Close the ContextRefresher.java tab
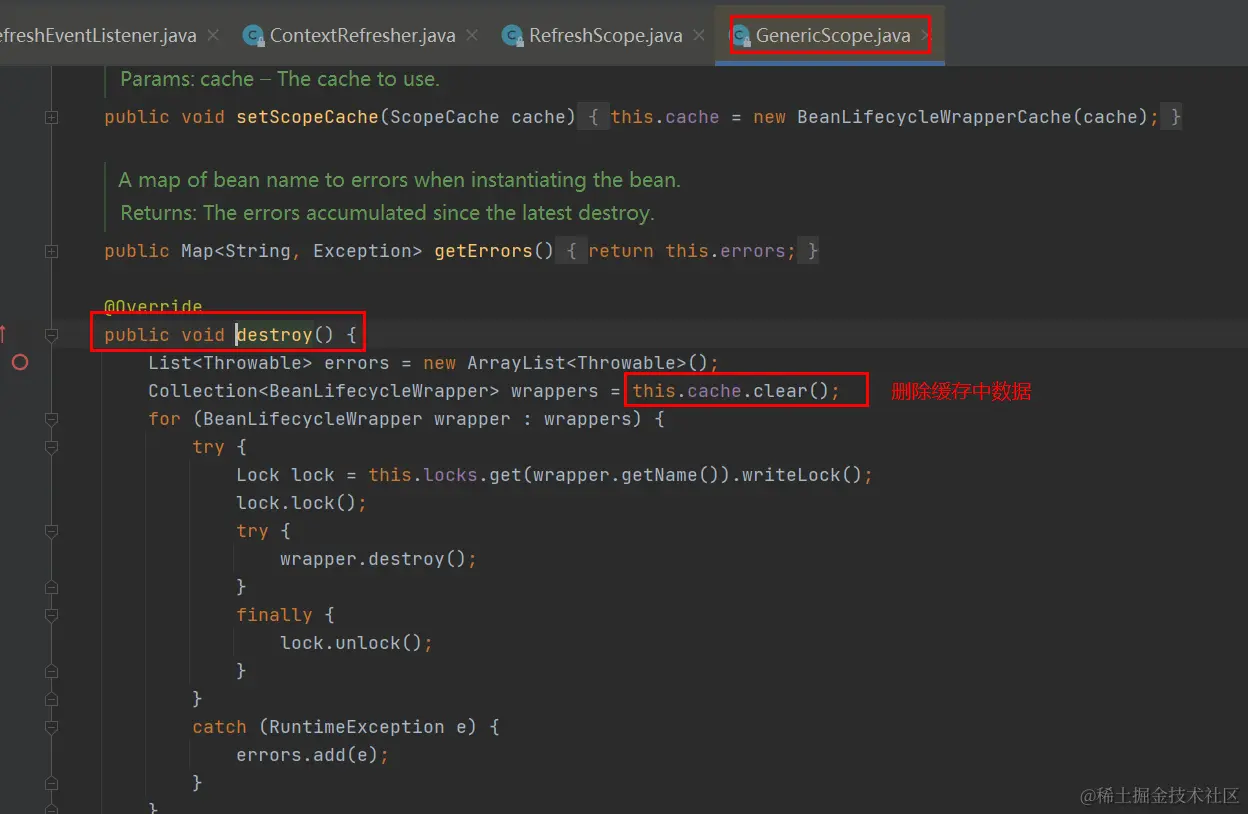The width and height of the screenshot is (1248, 814). click(x=472, y=35)
